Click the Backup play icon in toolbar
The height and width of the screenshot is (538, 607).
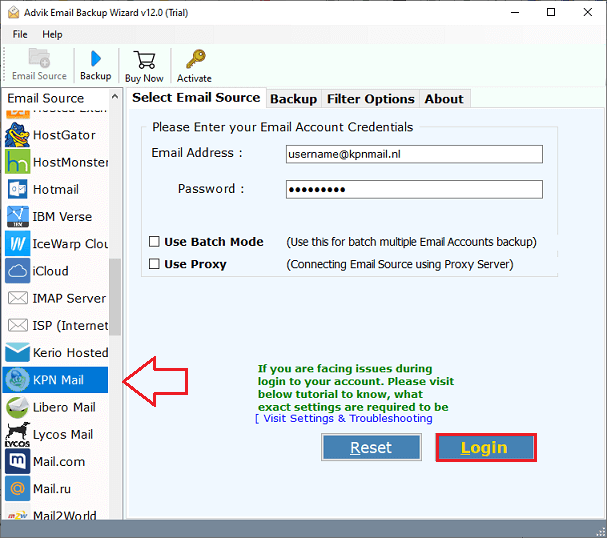96,59
